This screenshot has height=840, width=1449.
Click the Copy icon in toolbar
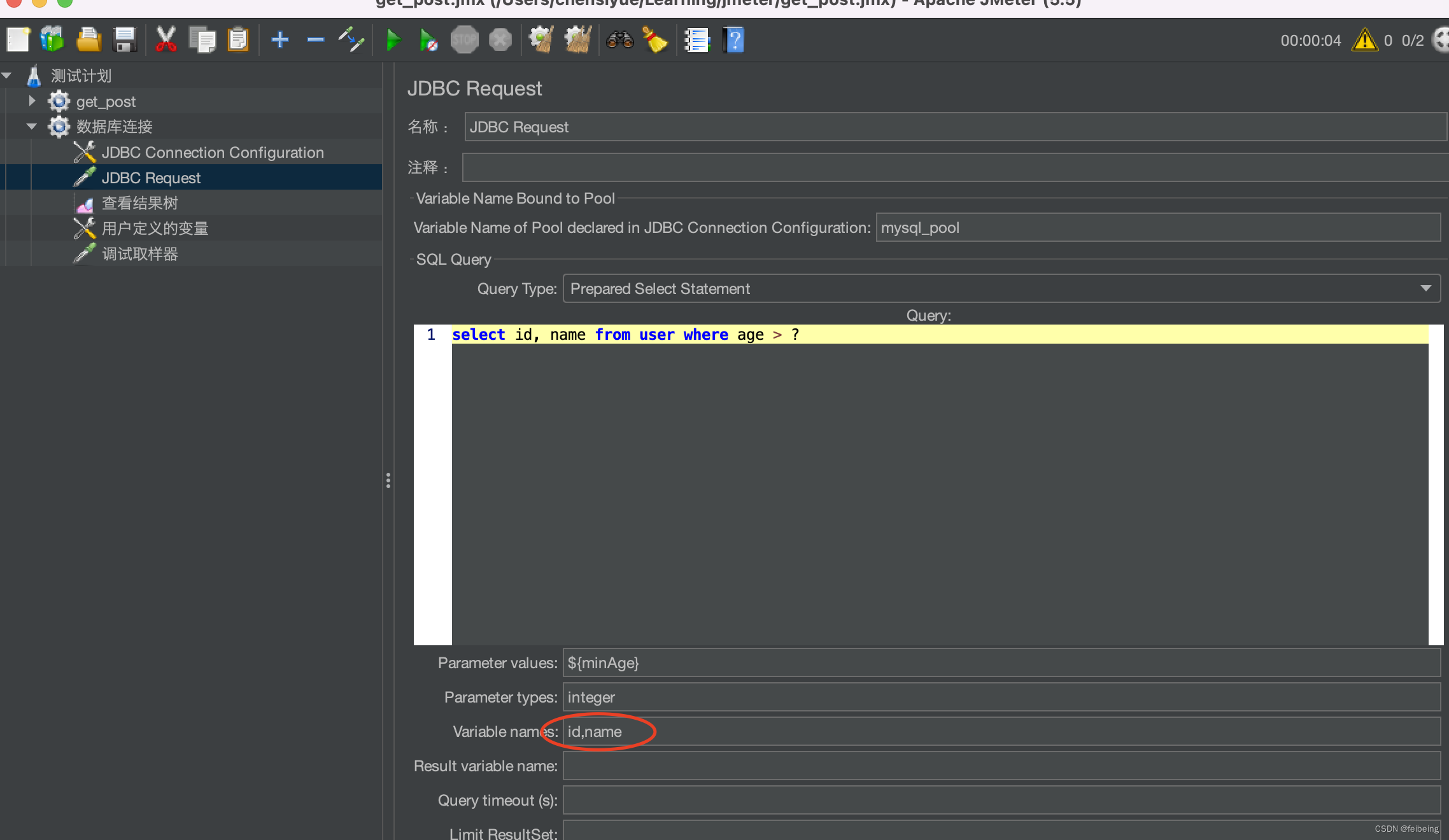pos(202,40)
